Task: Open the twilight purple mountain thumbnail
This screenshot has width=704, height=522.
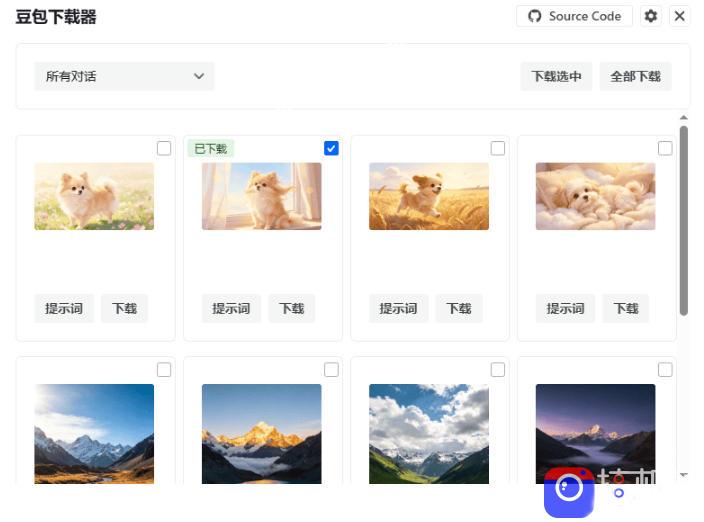Action: tap(595, 434)
